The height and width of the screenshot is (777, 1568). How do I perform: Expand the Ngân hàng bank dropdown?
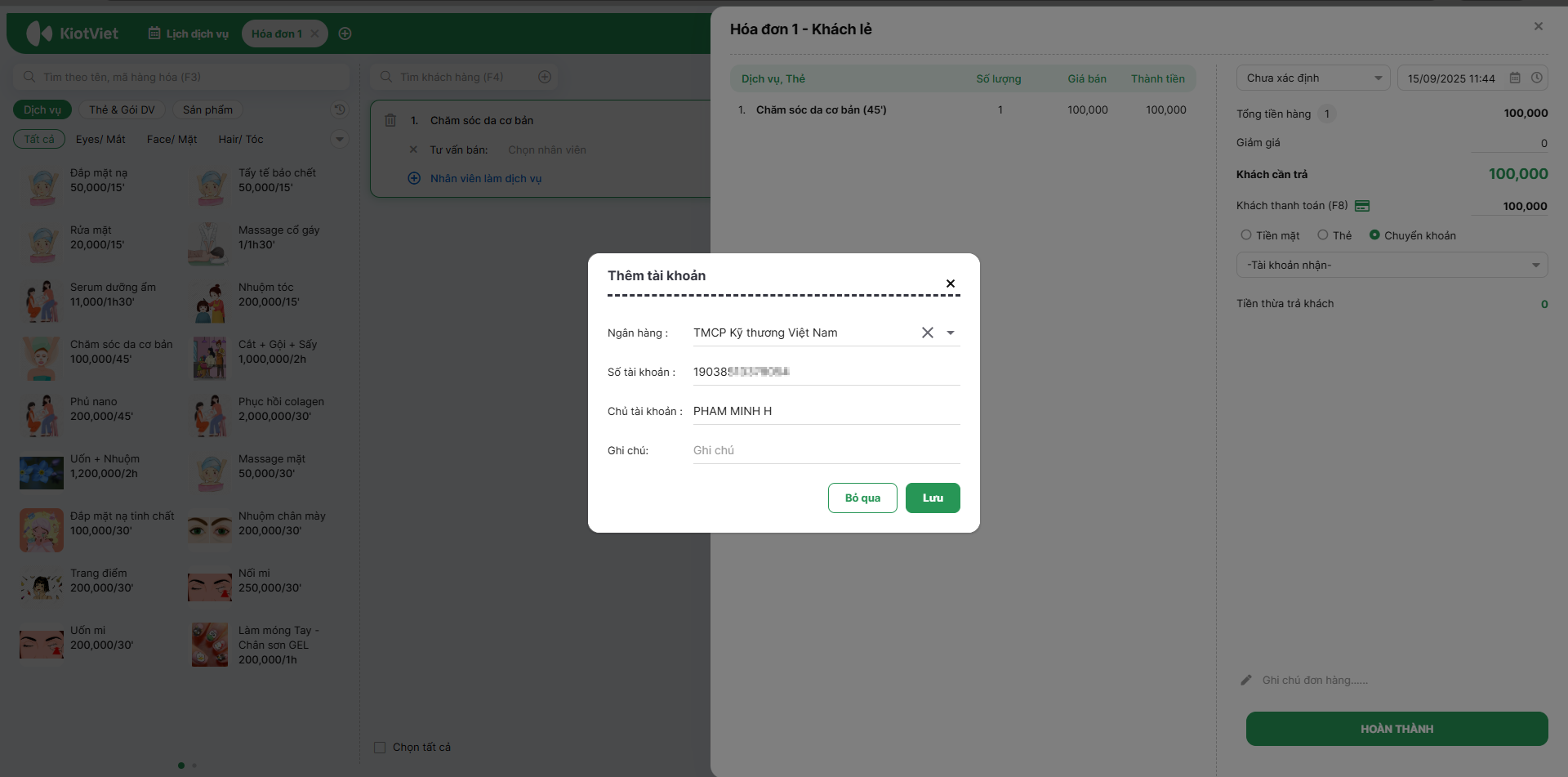click(x=951, y=333)
